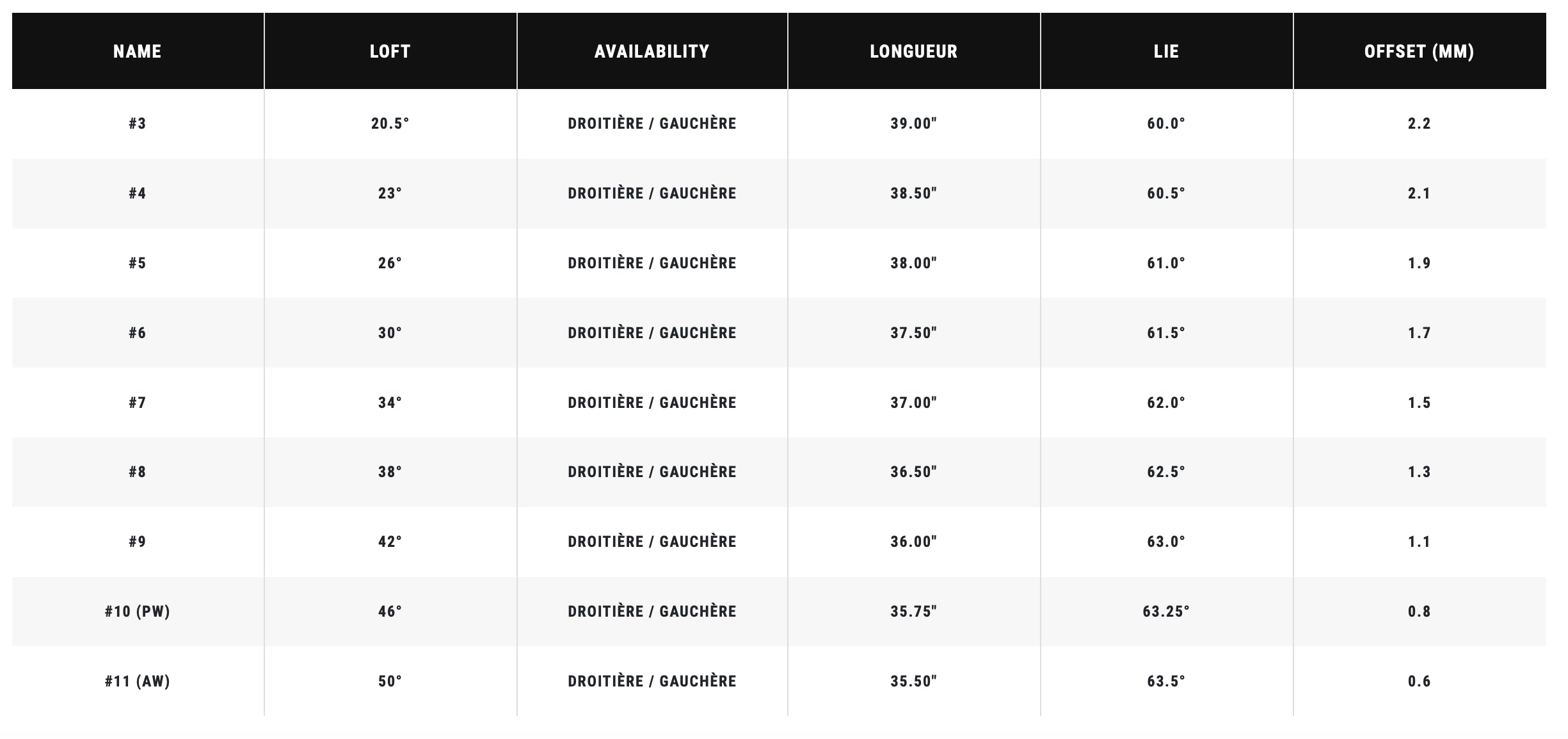1568x739 pixels.
Task: Select the #7 iron name cell
Action: (x=138, y=403)
